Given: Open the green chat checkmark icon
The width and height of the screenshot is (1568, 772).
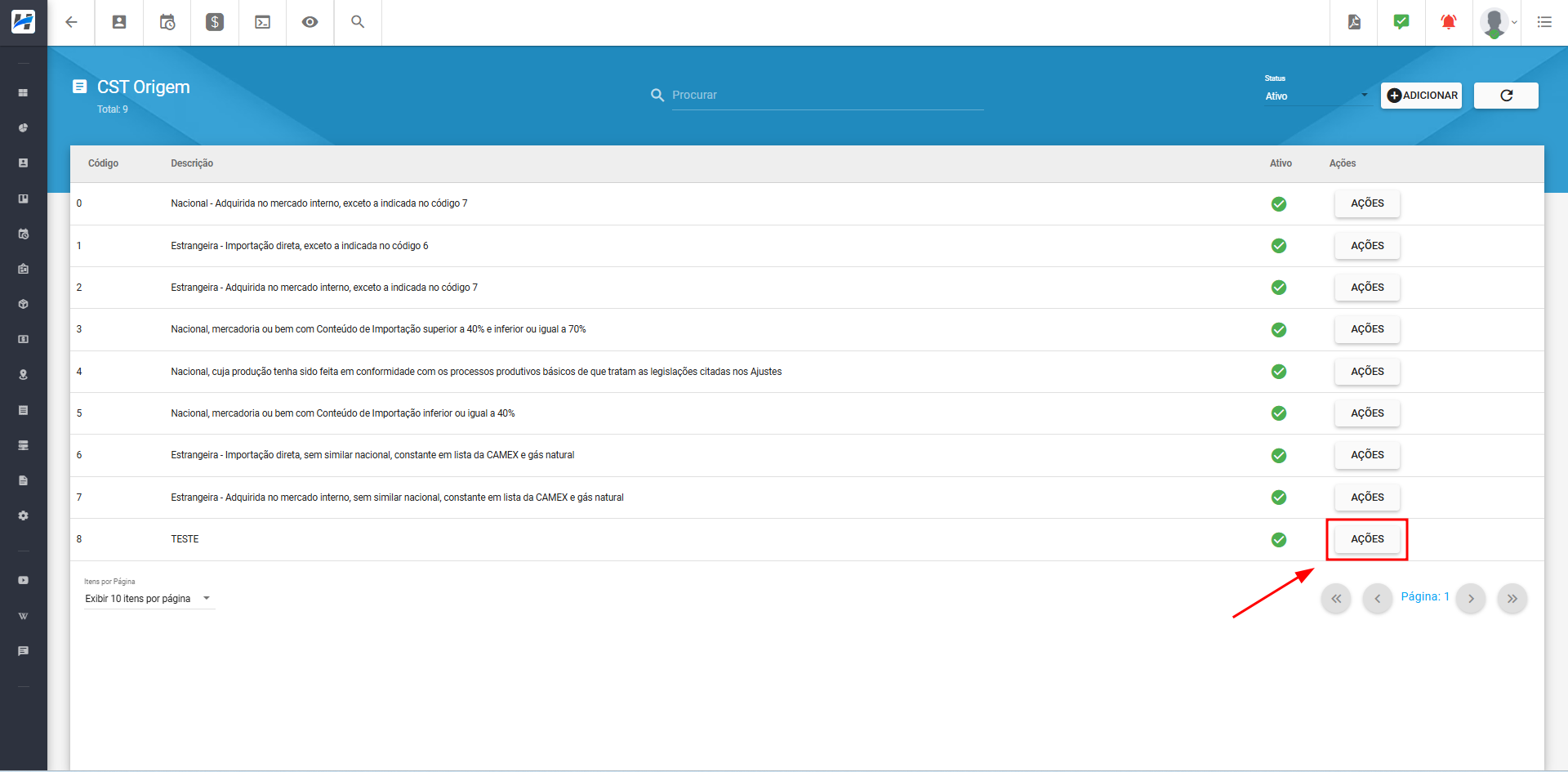Looking at the screenshot, I should click(1401, 22).
